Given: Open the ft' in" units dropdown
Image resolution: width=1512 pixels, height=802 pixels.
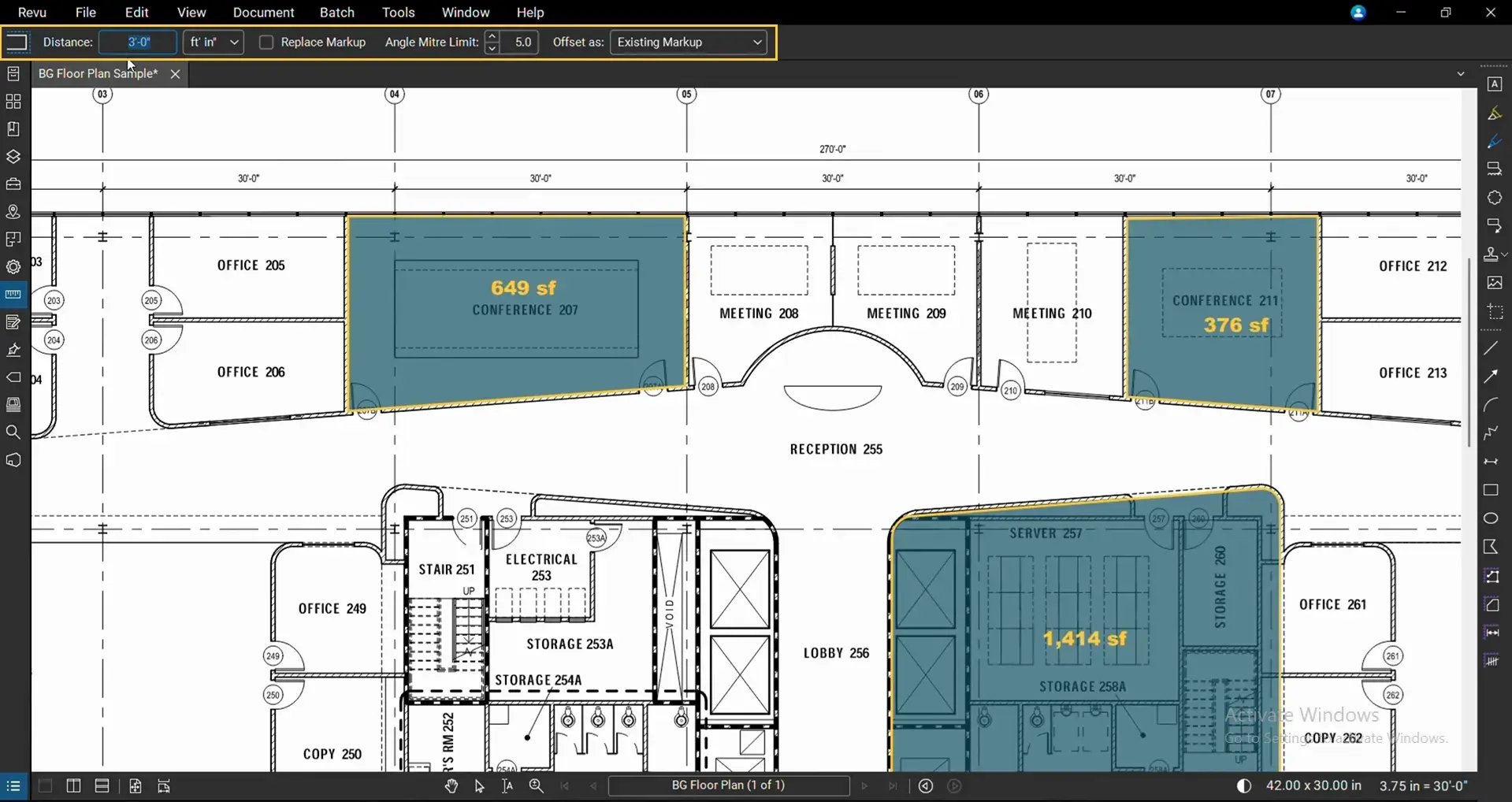Looking at the screenshot, I should coord(214,42).
